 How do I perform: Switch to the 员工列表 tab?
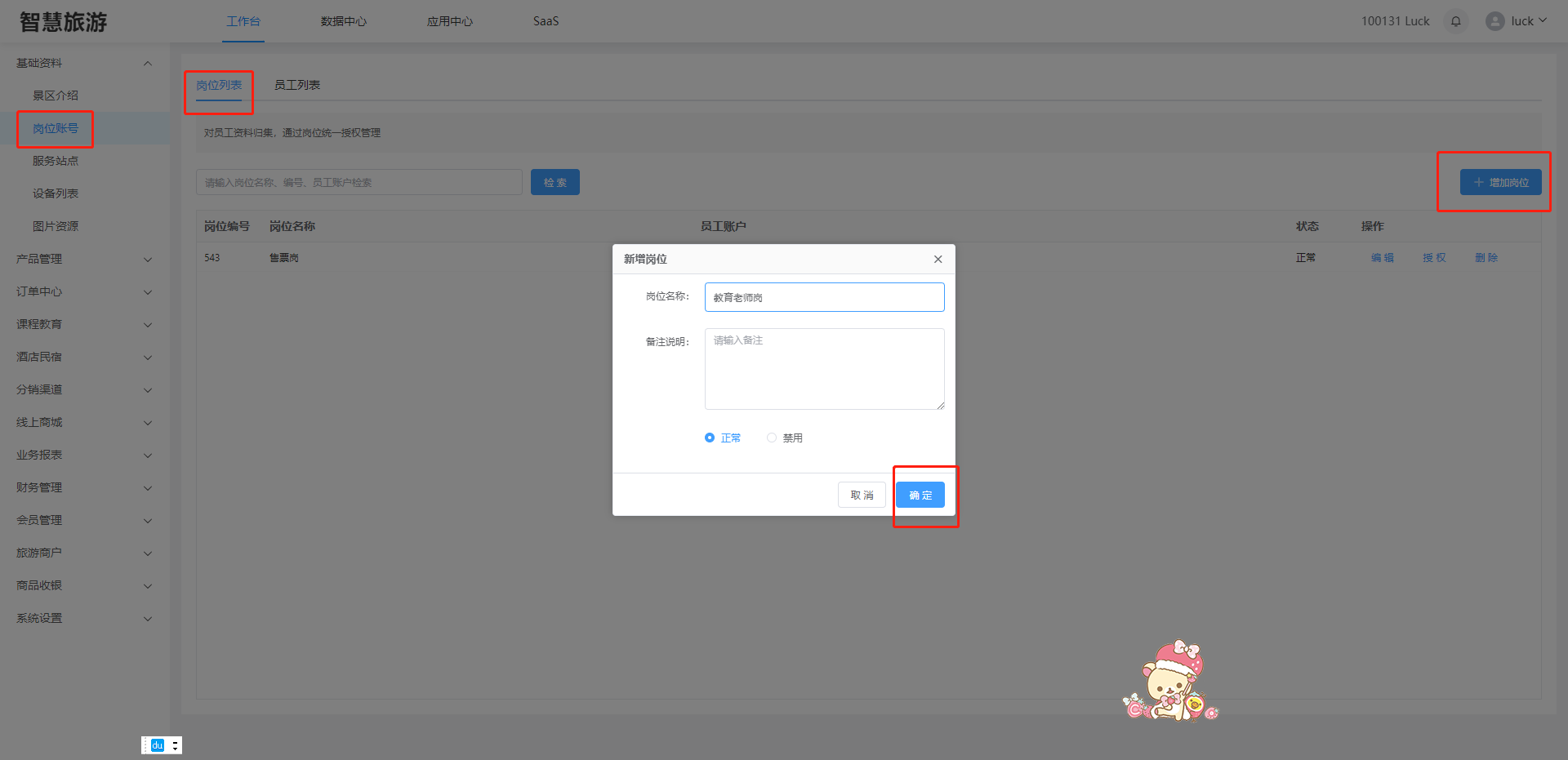tap(296, 85)
